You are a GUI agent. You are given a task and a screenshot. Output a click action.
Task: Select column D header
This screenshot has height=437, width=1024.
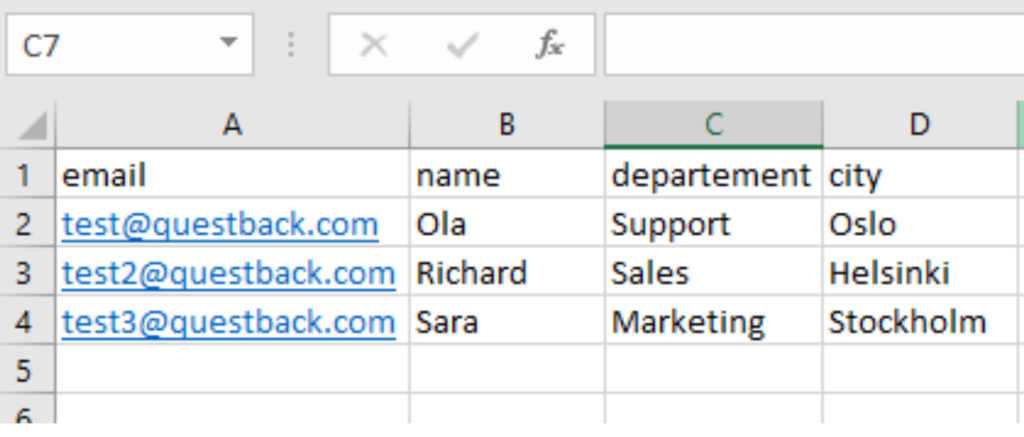pos(920,125)
